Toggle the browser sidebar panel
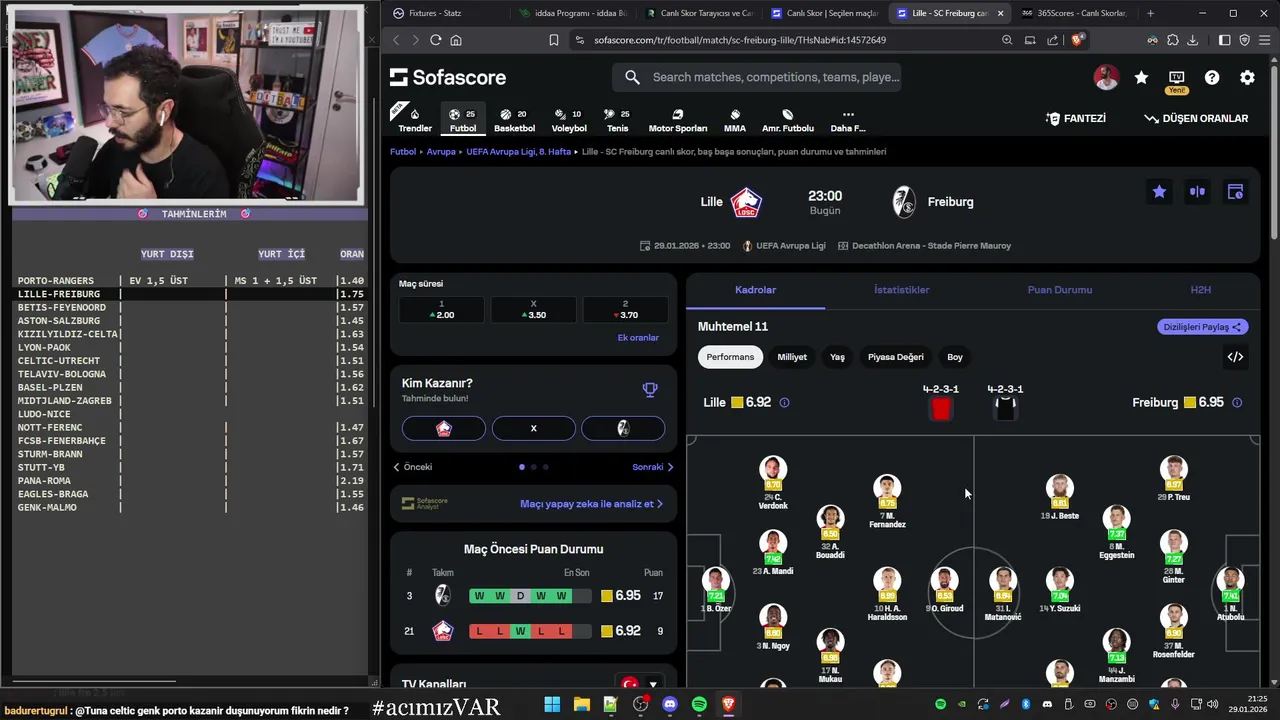The image size is (1280, 720). (x=1224, y=40)
